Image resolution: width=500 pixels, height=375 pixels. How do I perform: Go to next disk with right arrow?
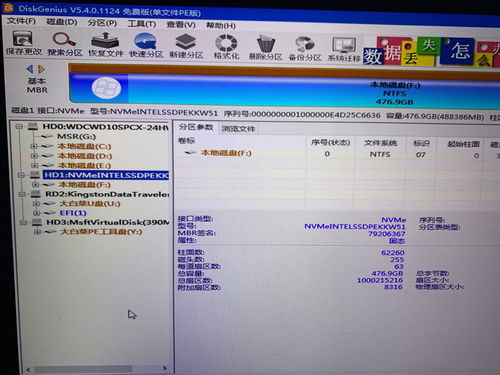click(x=41, y=69)
